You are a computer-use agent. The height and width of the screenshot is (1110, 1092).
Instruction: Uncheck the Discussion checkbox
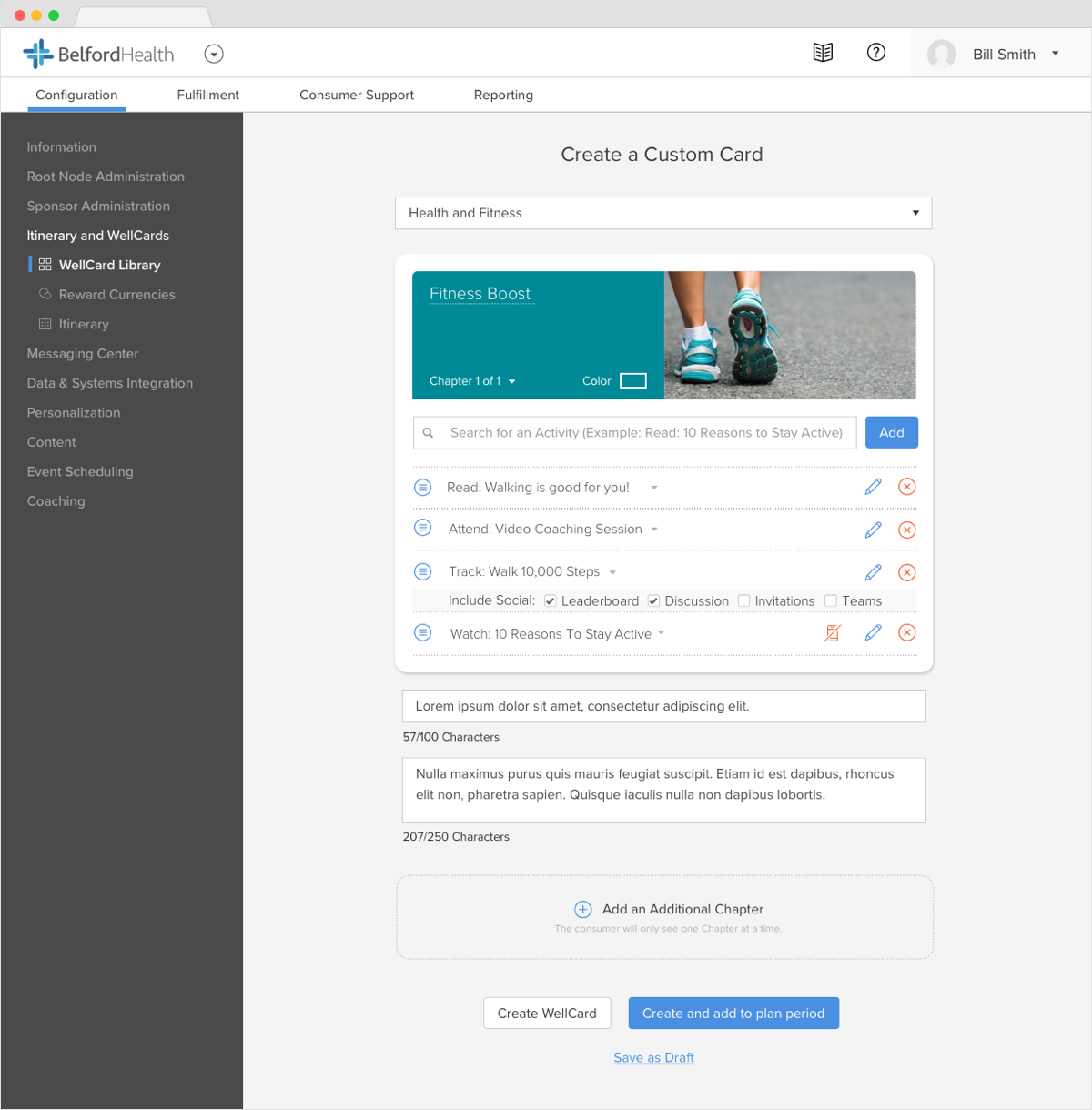point(653,601)
